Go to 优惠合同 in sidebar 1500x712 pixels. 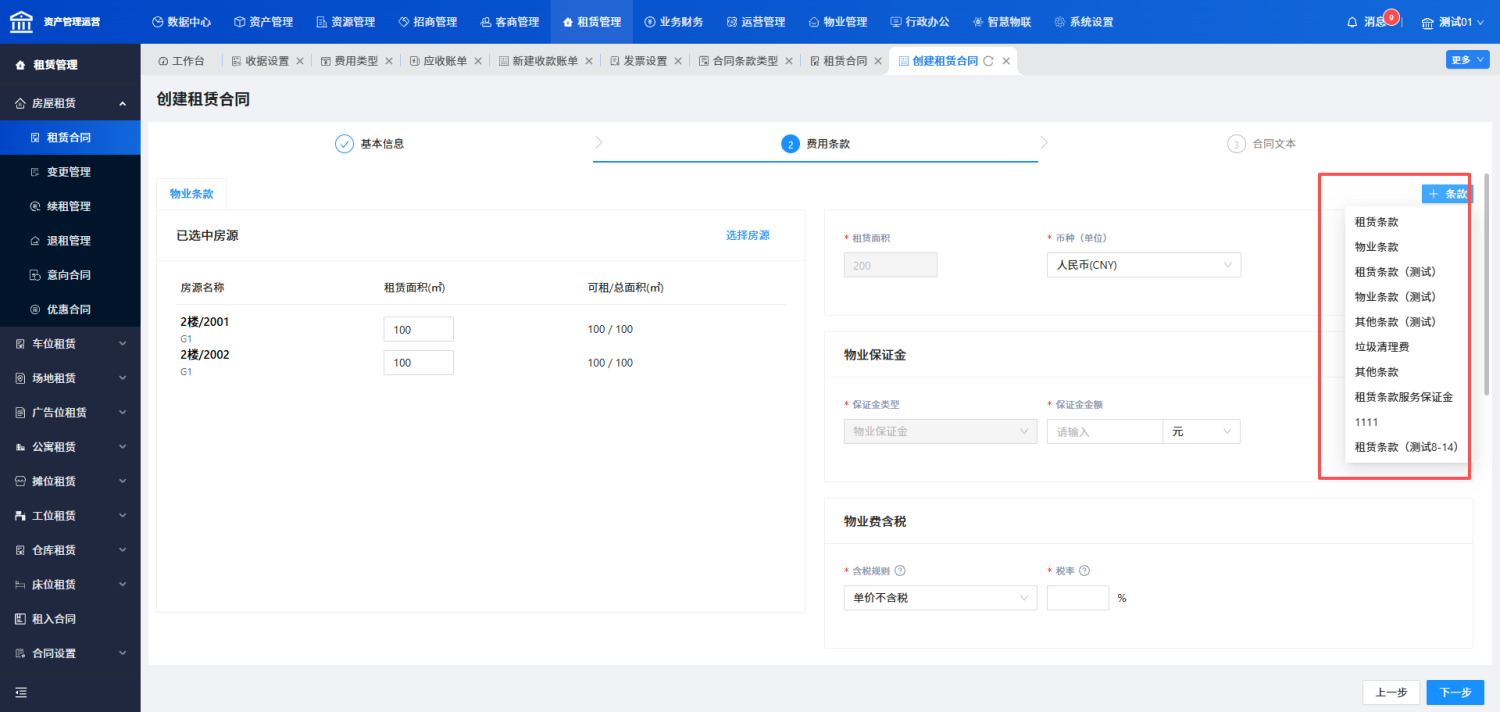click(70, 309)
